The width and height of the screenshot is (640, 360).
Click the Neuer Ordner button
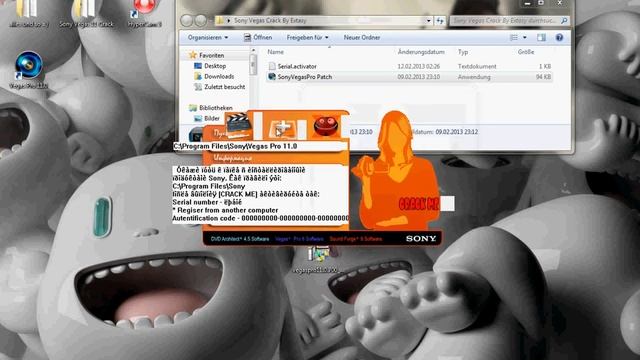click(362, 38)
